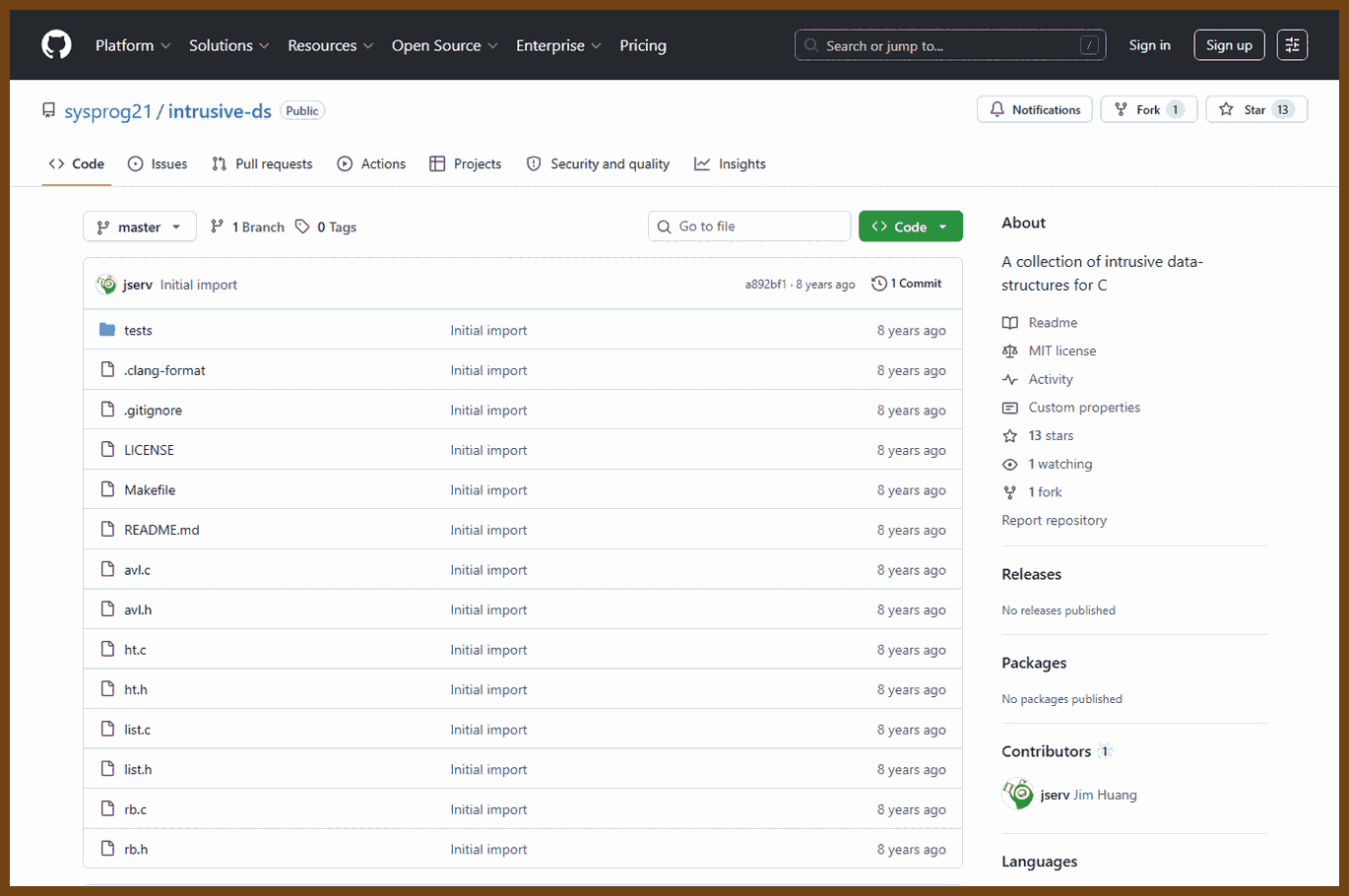Click the history clock icon by 1 Commit
Viewport: 1349px width, 896px height.
click(x=879, y=284)
